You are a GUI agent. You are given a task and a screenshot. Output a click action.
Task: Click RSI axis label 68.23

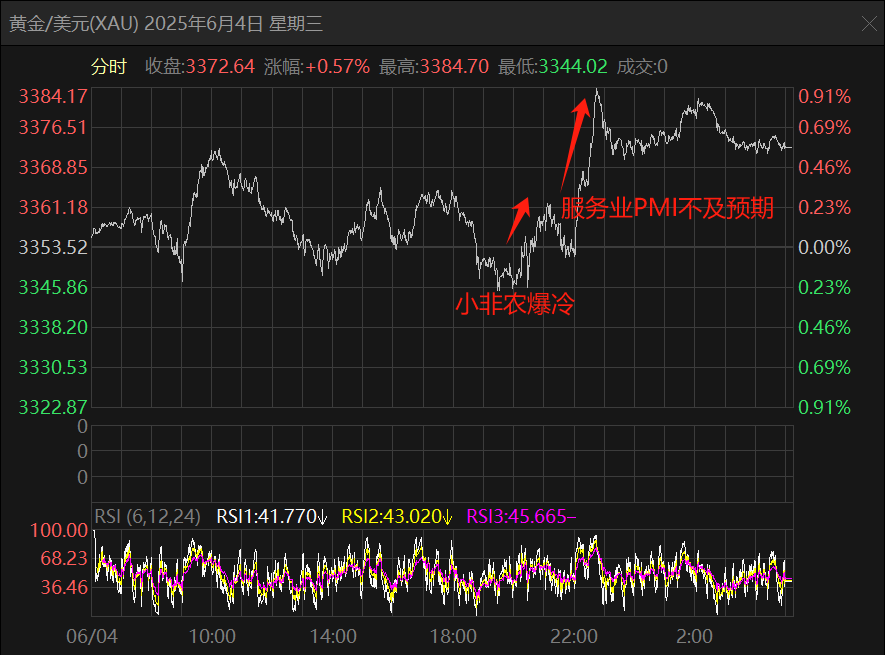pyautogui.click(x=64, y=559)
